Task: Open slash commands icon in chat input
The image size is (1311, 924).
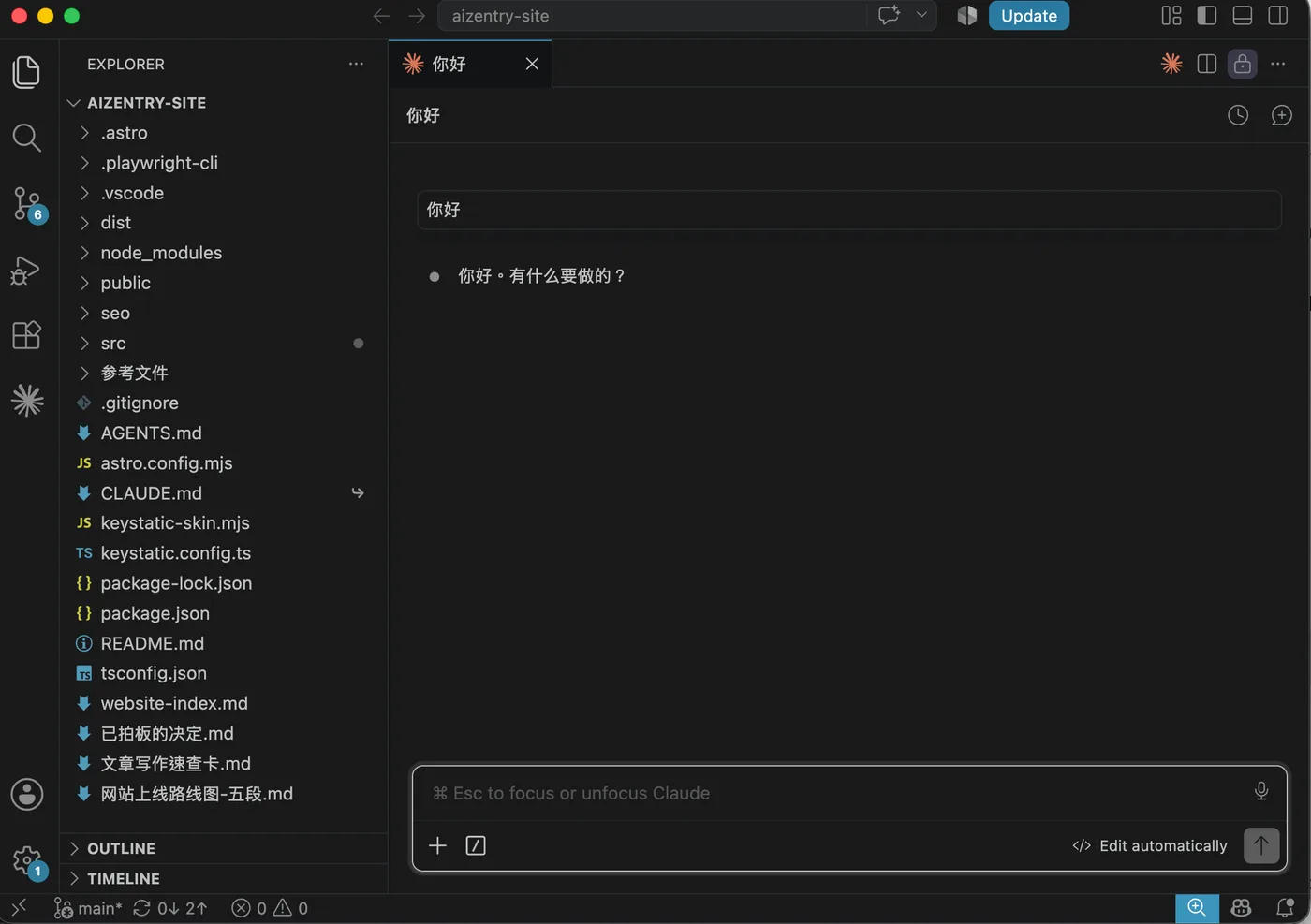Action: tap(476, 845)
